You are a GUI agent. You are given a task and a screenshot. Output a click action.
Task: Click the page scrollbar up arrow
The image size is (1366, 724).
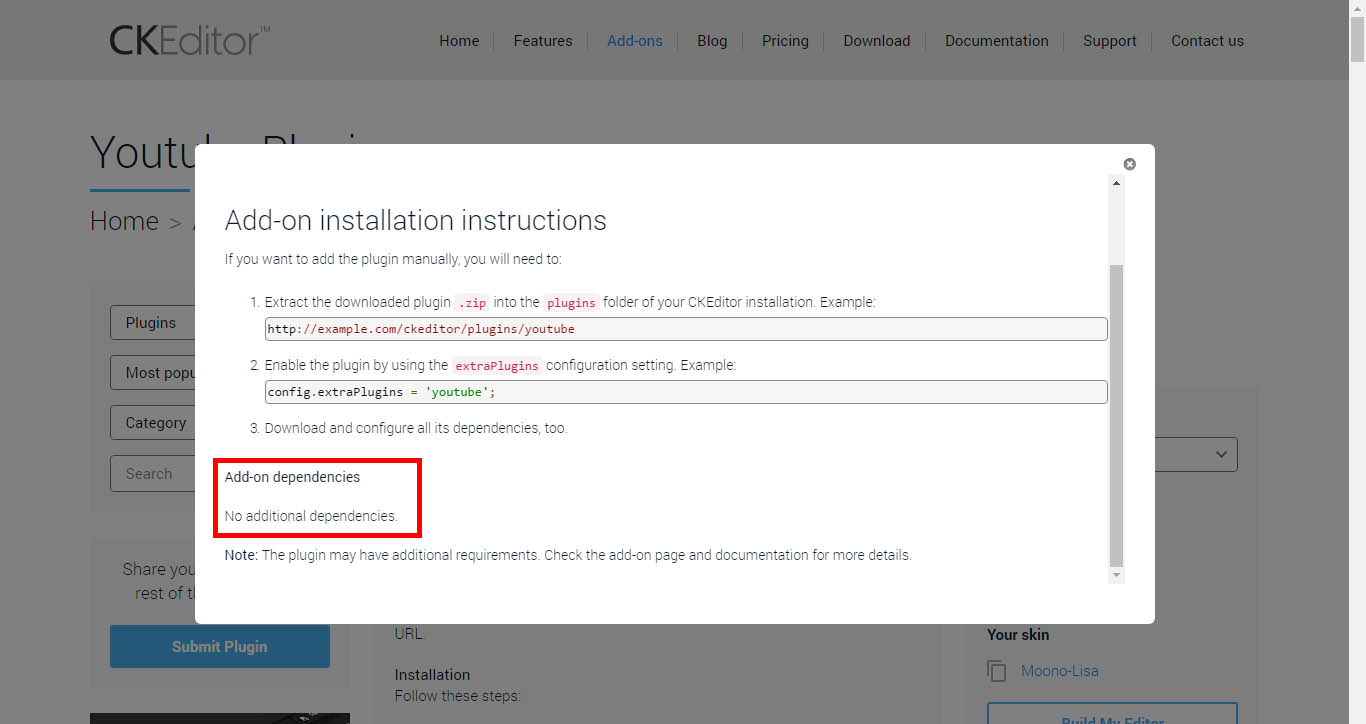(1357, 8)
